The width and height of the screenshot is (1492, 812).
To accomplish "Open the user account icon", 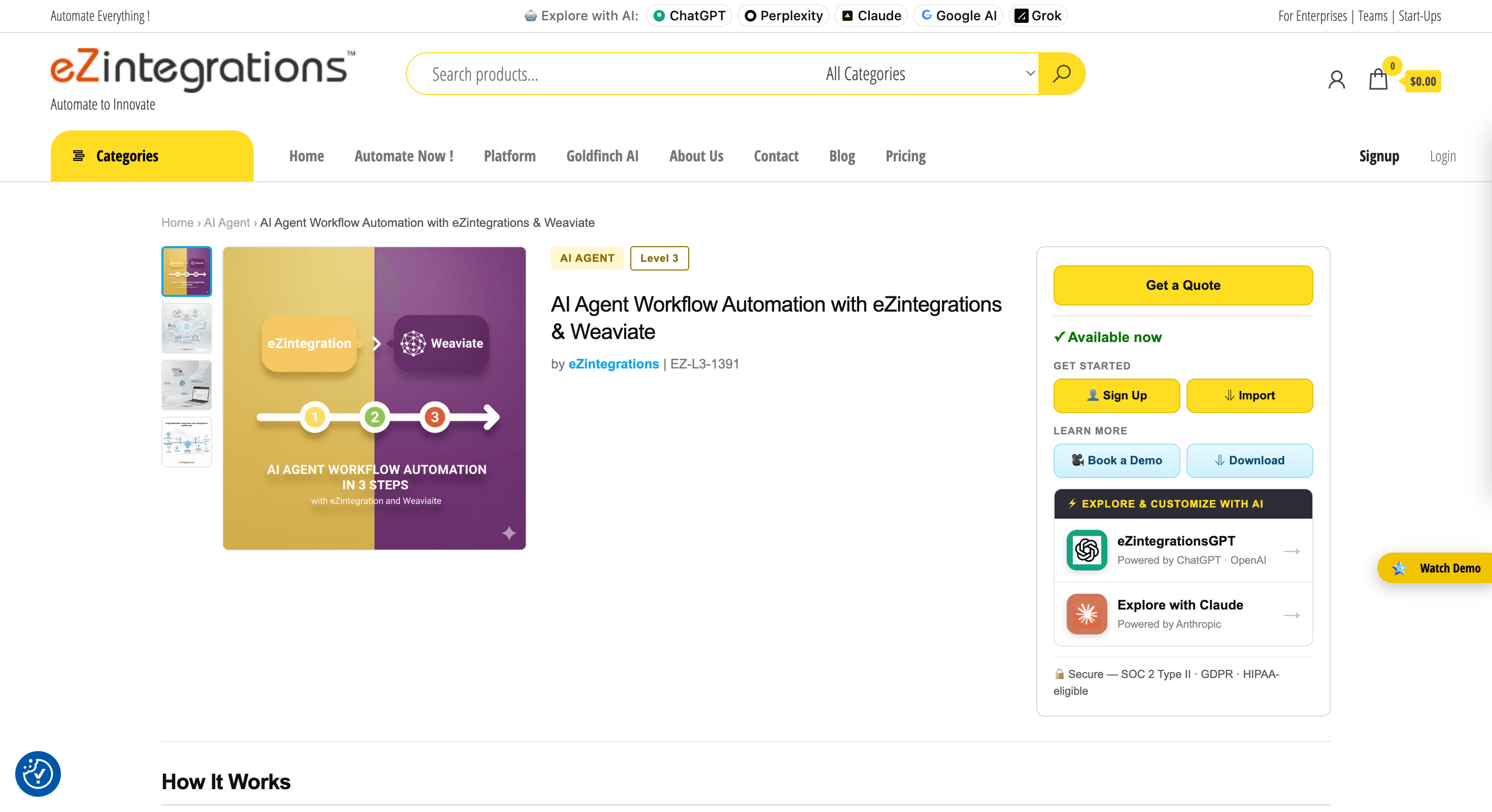I will [x=1336, y=79].
